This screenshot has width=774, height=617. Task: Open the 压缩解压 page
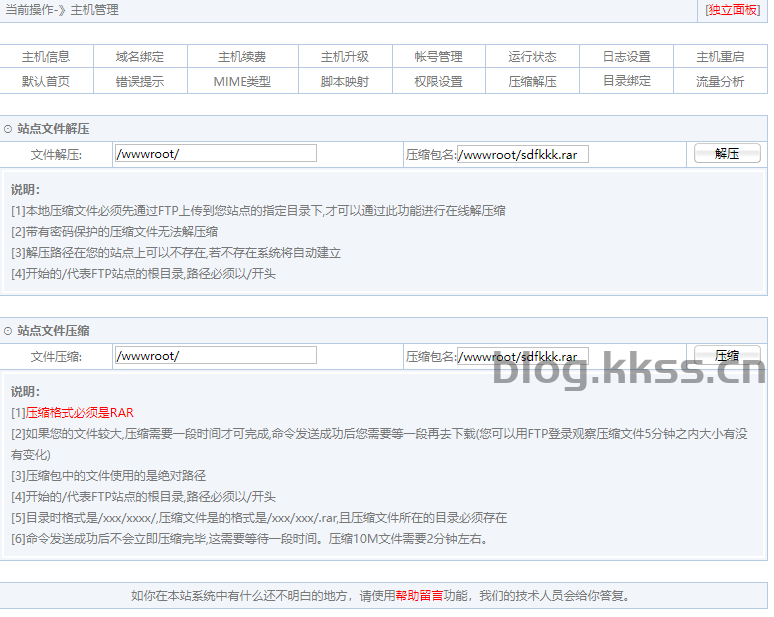[x=532, y=82]
